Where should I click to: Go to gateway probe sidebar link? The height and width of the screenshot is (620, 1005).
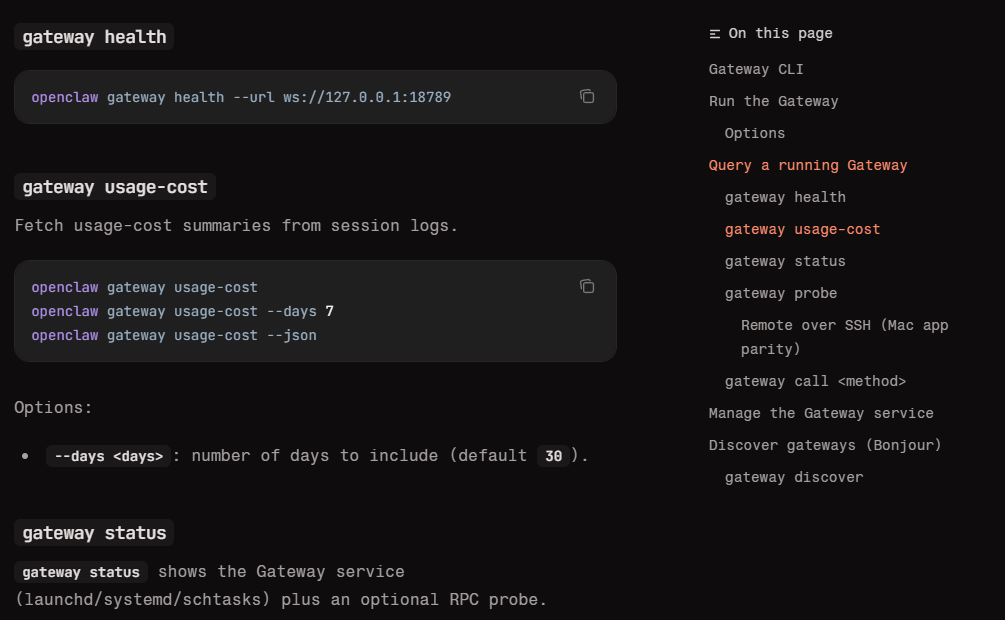(781, 294)
